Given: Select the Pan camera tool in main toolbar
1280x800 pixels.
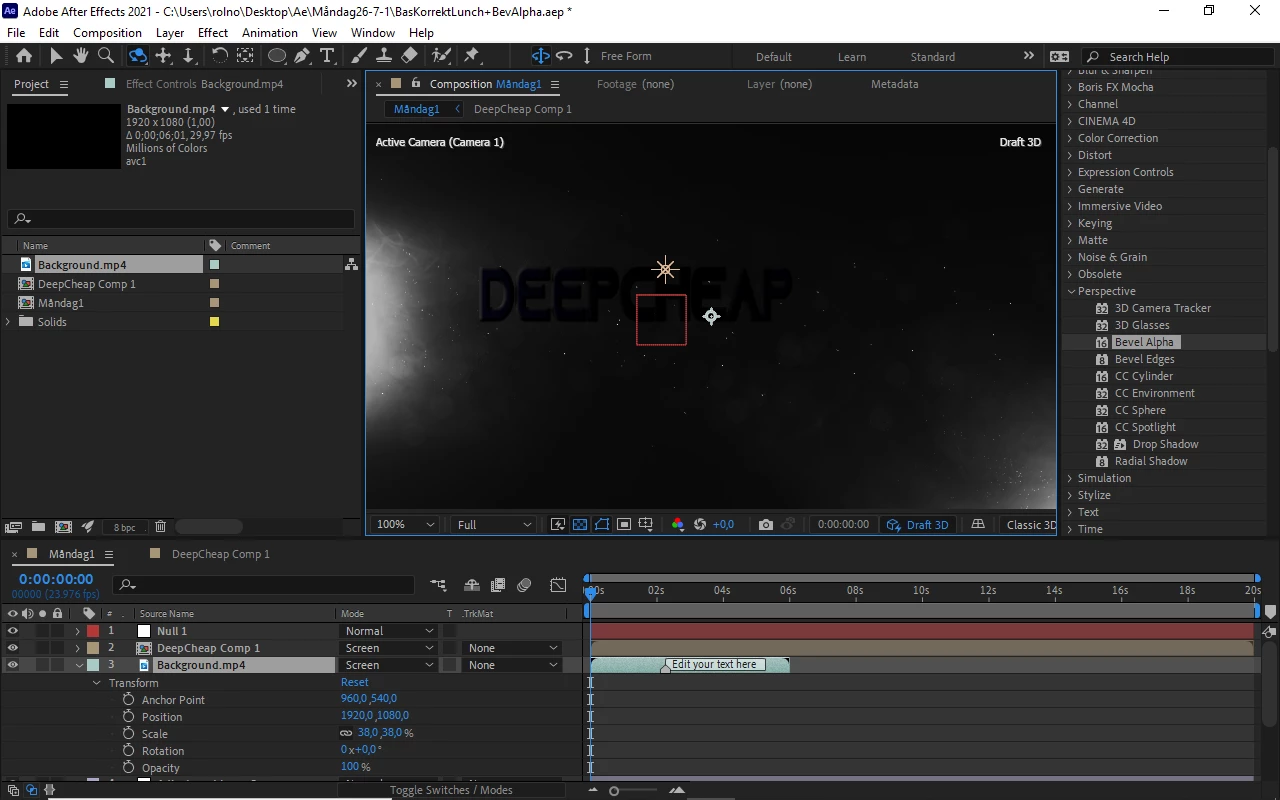Looking at the screenshot, I should [164, 56].
